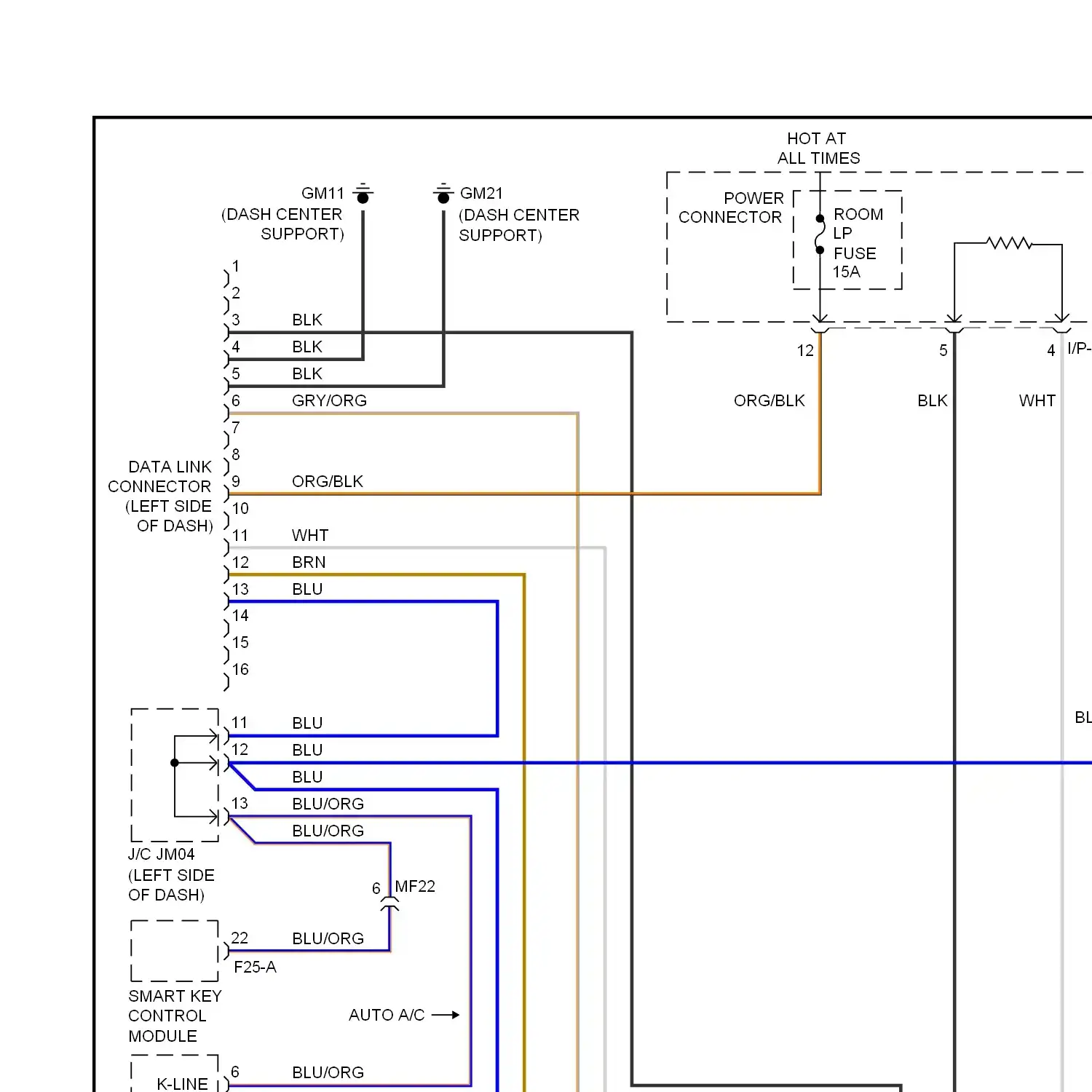Select the HOT AT ALL TIMES label
1092x1092 pixels.
[818, 149]
